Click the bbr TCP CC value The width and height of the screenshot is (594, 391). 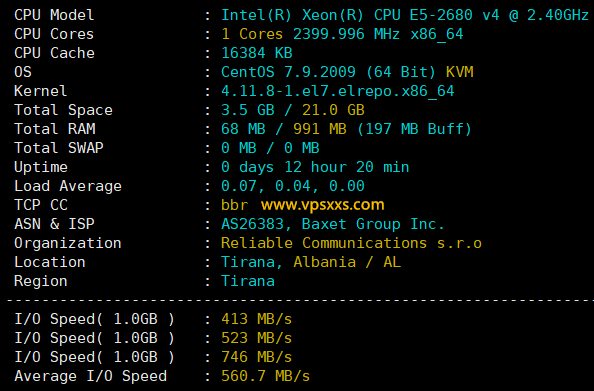pos(234,205)
